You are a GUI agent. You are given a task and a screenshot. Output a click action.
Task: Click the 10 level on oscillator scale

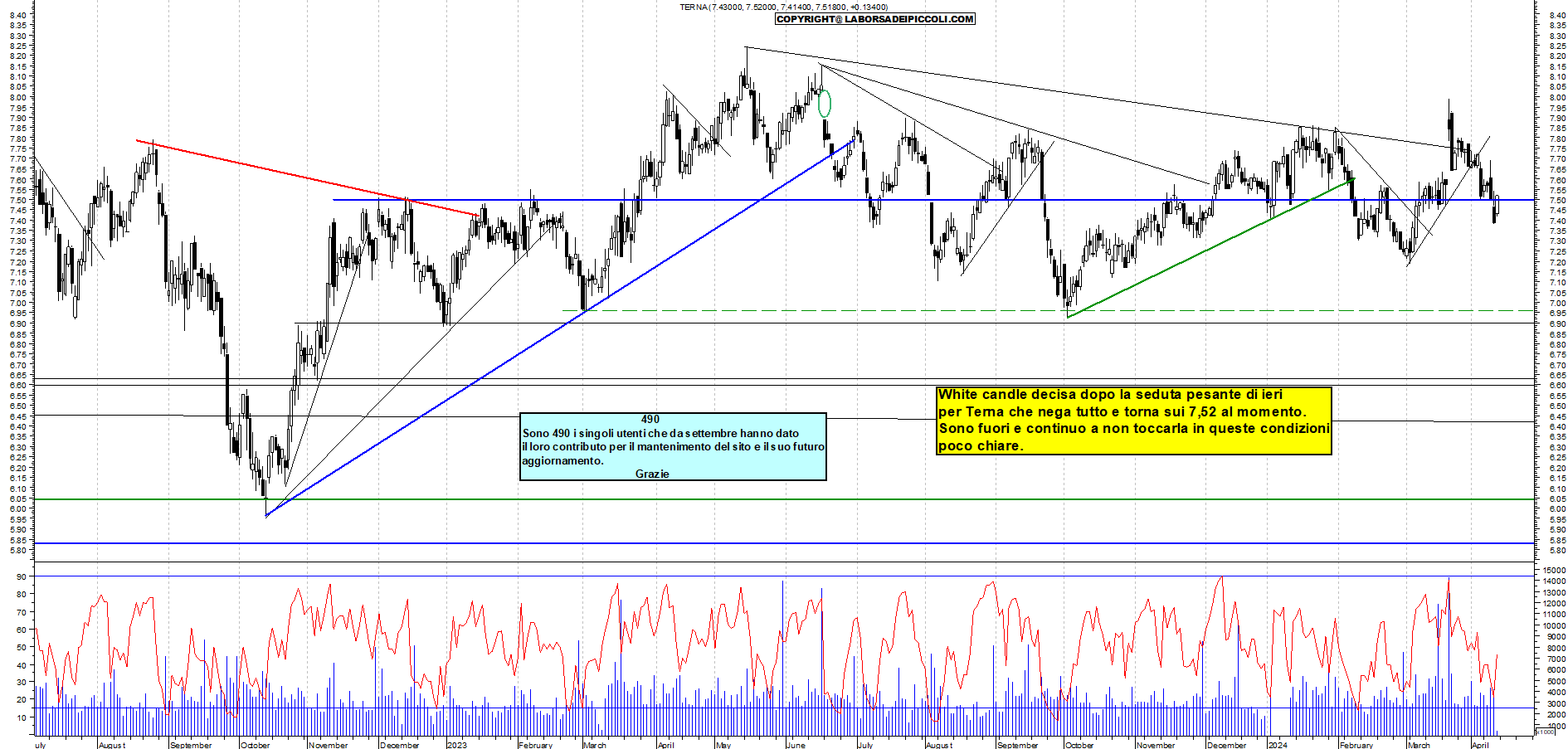point(21,717)
